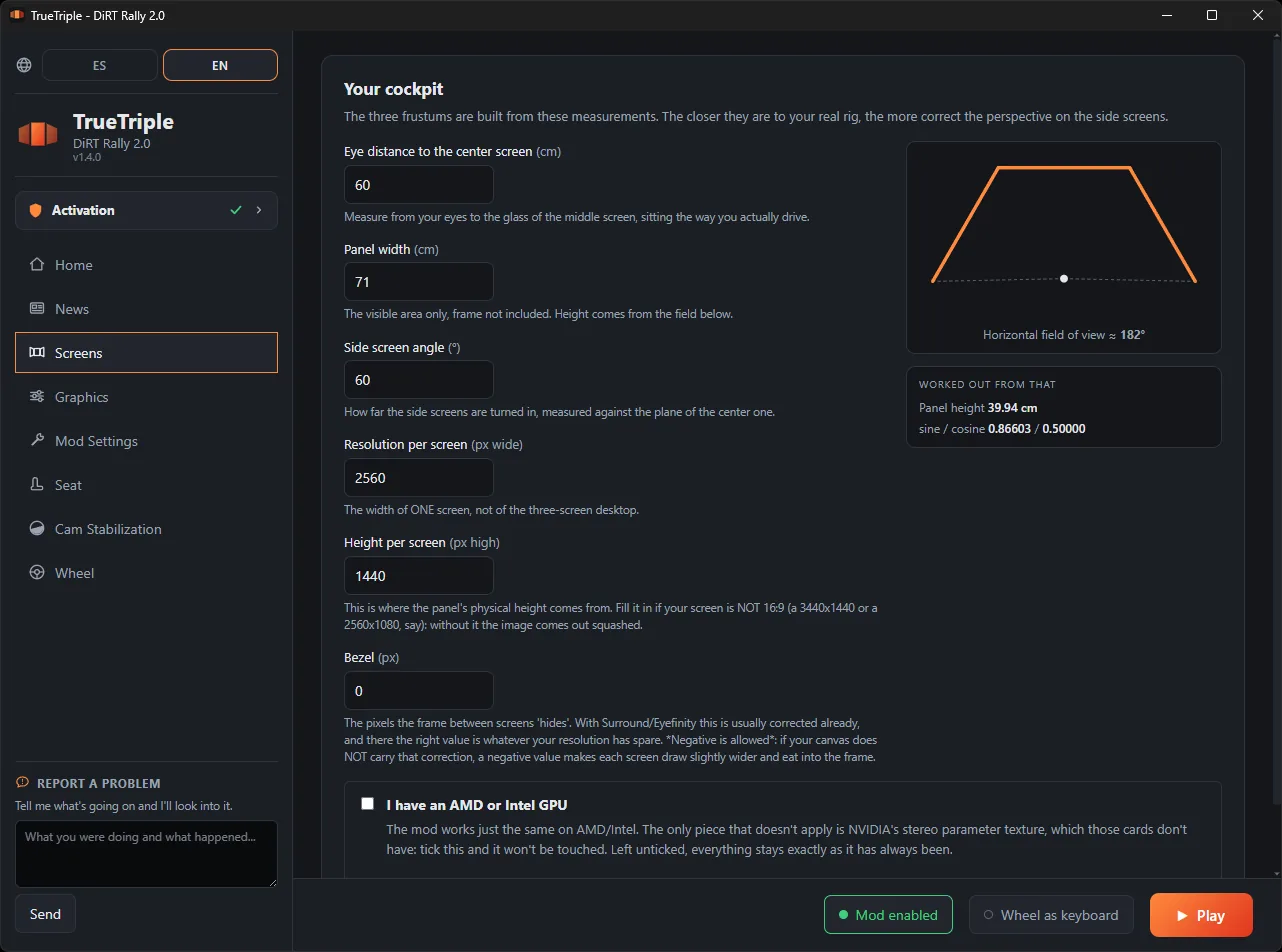
Task: Click the Screens triple-monitor icon
Action: click(37, 353)
